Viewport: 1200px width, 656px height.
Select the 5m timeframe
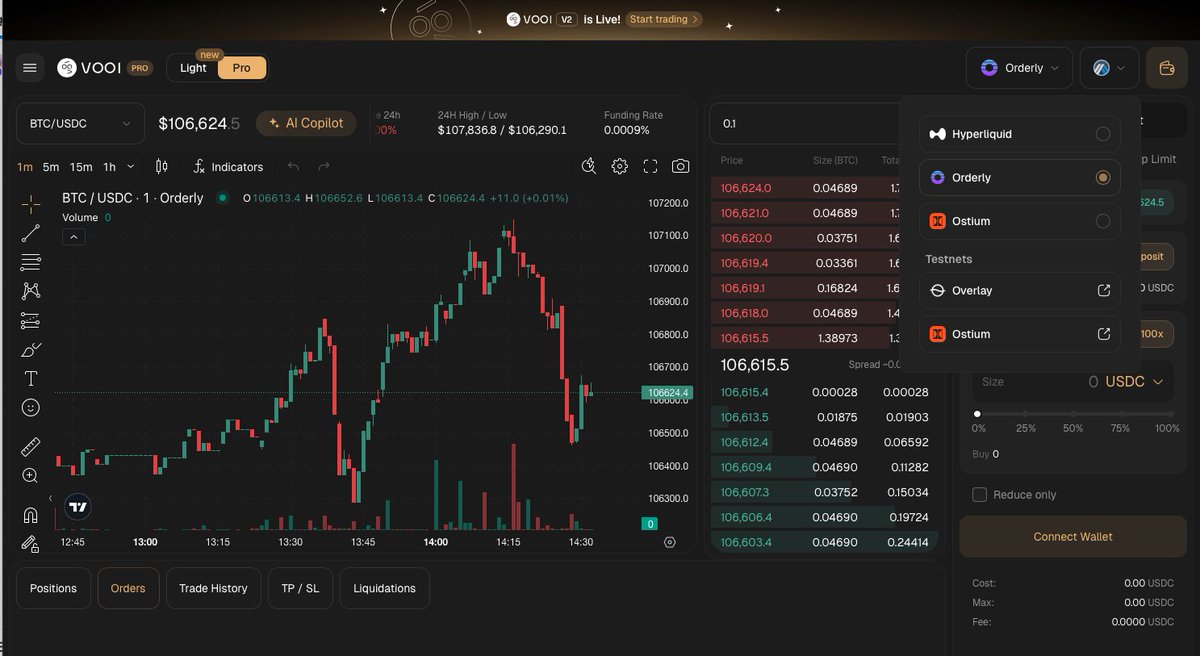(x=51, y=167)
